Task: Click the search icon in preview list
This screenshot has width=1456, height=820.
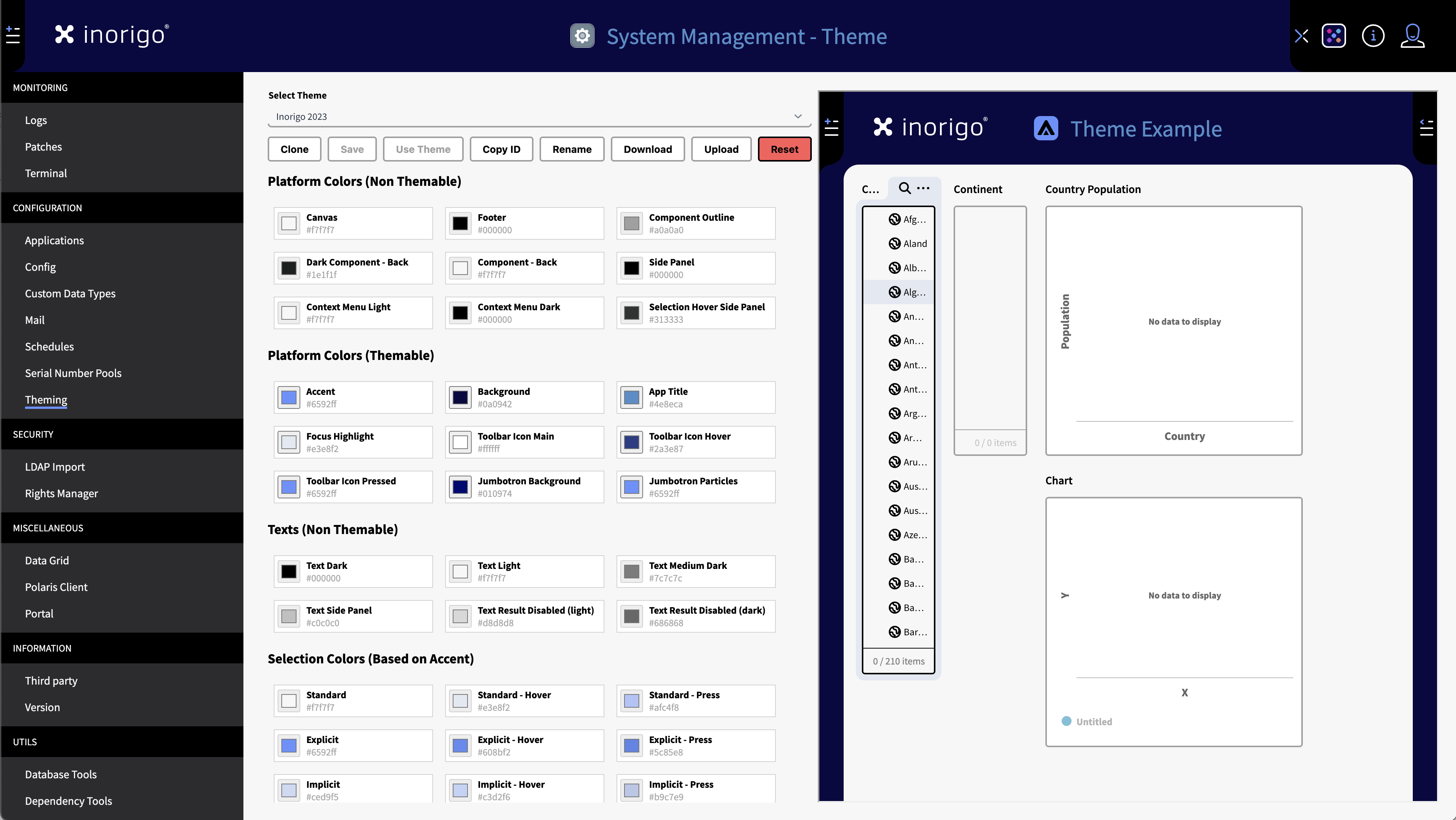Action: pyautogui.click(x=904, y=189)
